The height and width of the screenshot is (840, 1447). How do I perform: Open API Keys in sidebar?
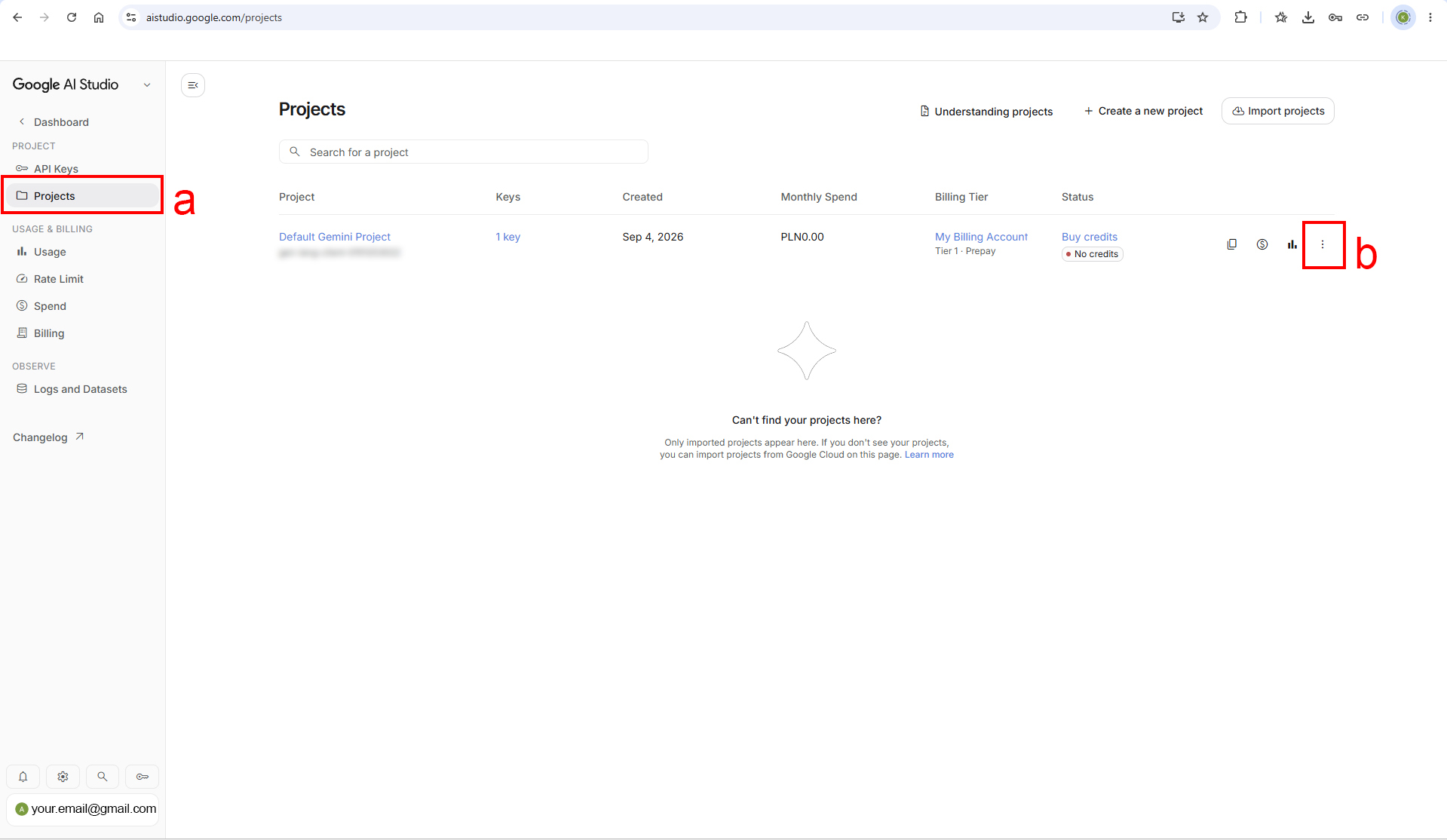click(x=56, y=169)
